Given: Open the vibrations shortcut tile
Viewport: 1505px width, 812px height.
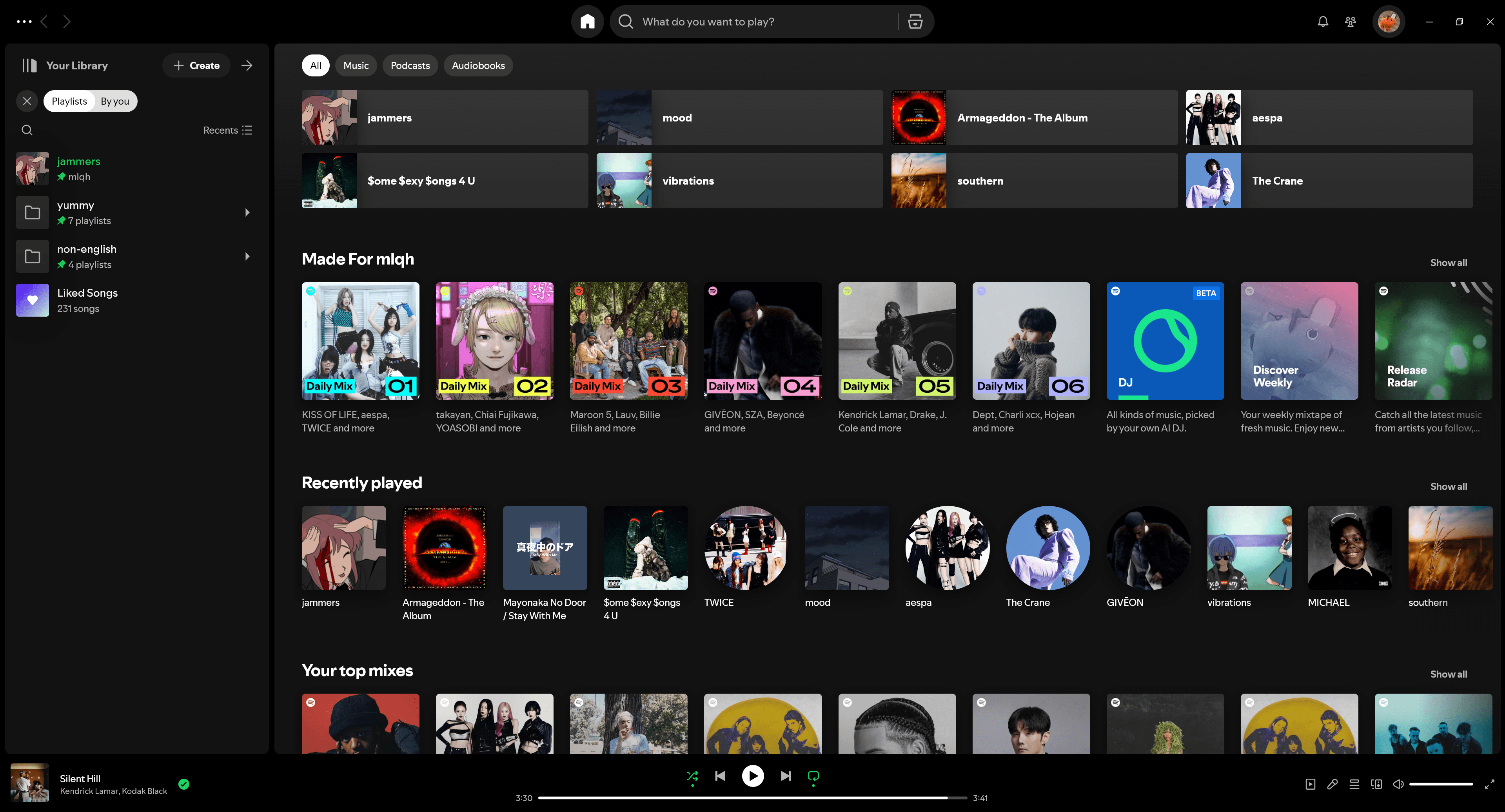Looking at the screenshot, I should (740, 181).
